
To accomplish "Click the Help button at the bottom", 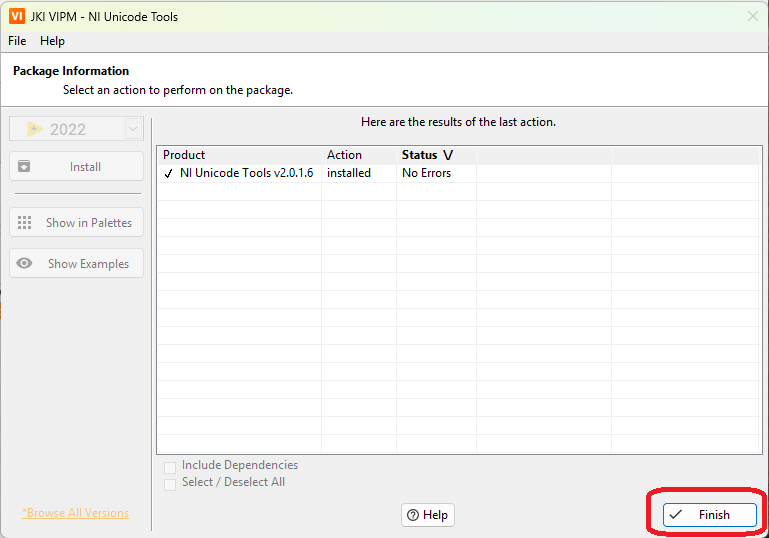I will point(428,515).
